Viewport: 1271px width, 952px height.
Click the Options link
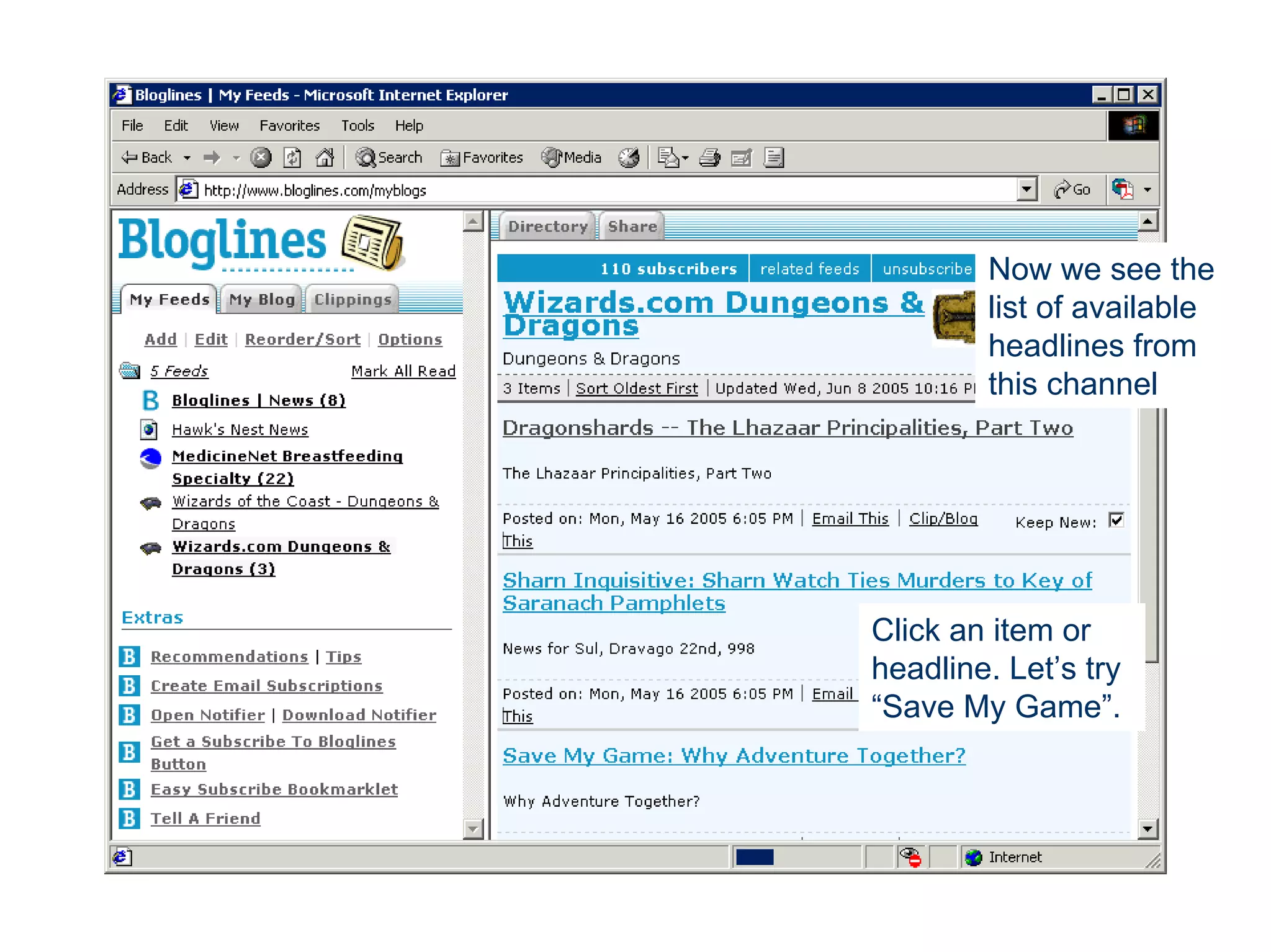click(410, 339)
